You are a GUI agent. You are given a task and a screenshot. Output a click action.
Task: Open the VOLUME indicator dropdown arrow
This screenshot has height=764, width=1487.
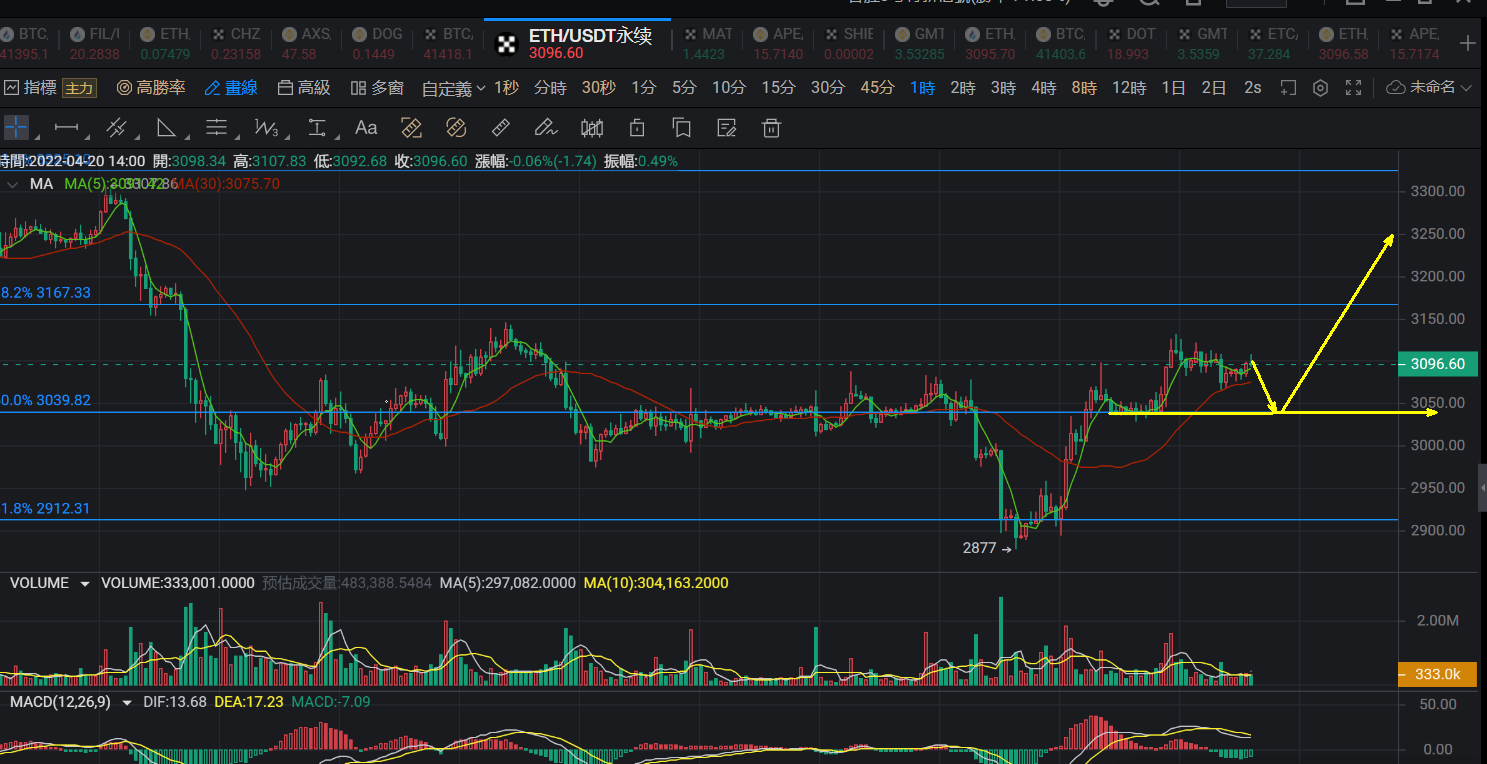click(x=85, y=583)
